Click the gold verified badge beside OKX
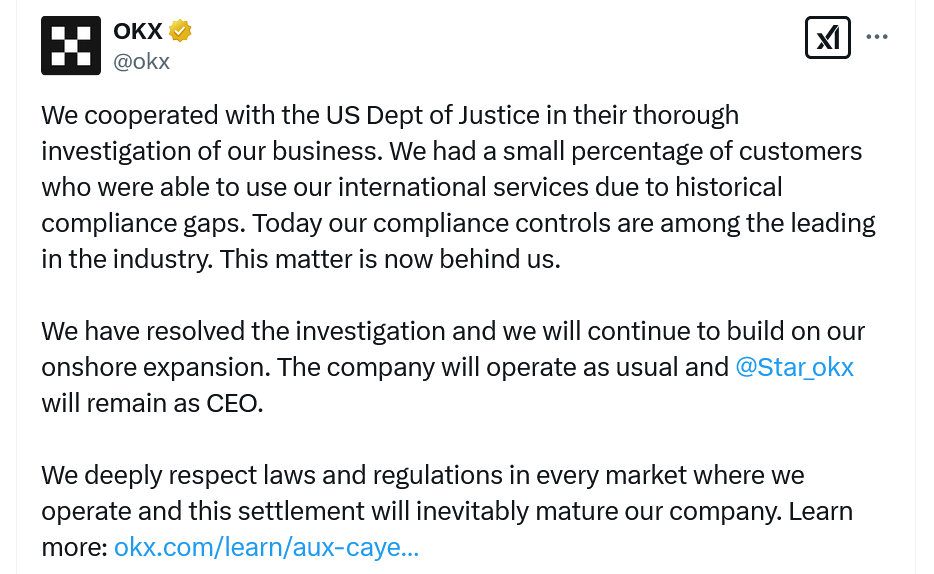The height and width of the screenshot is (574, 934). pyautogui.click(x=180, y=31)
